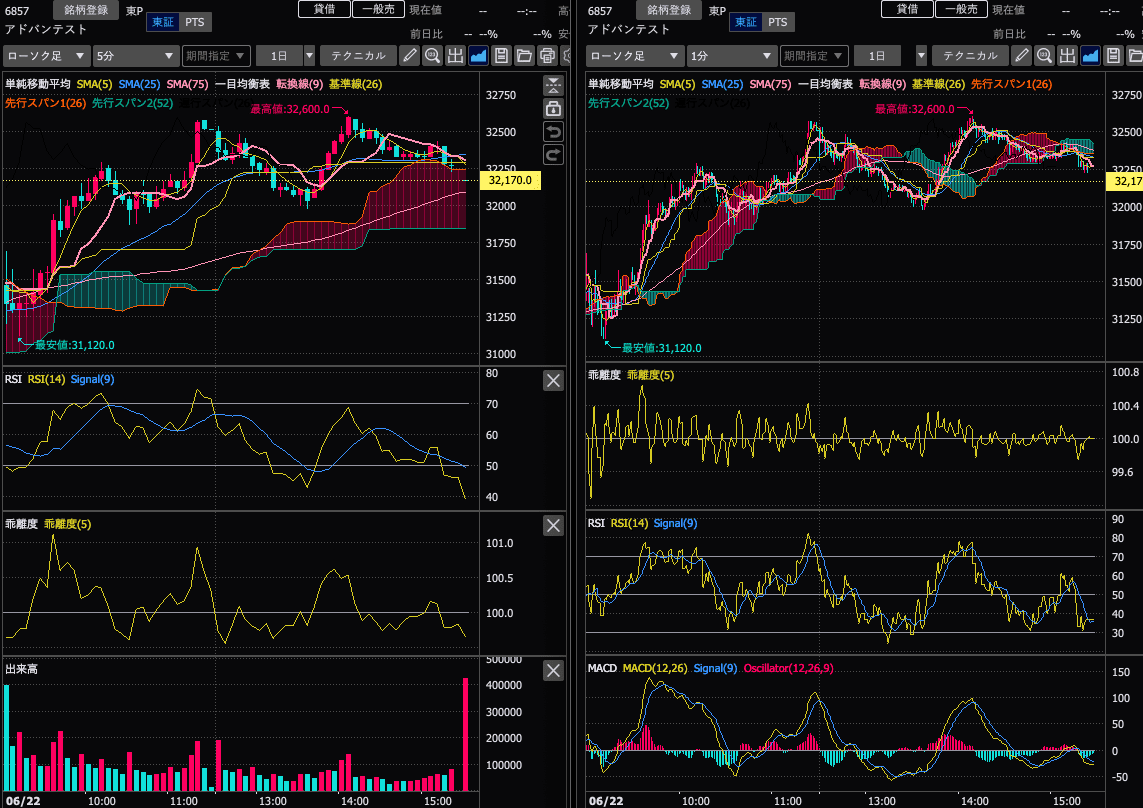This screenshot has width=1143, height=808.
Task: Open the 1分 interval dropdown in right chart
Action: tap(732, 55)
